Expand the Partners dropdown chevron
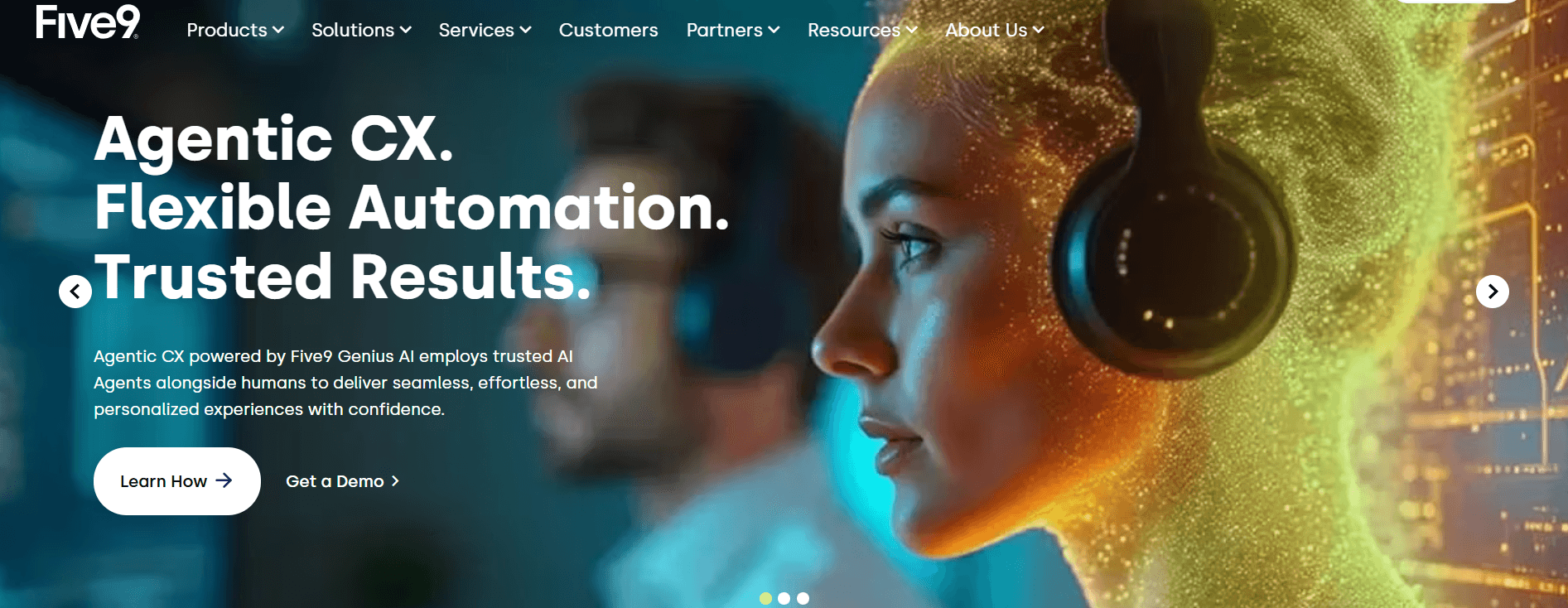This screenshot has height=608, width=1568. point(774,31)
